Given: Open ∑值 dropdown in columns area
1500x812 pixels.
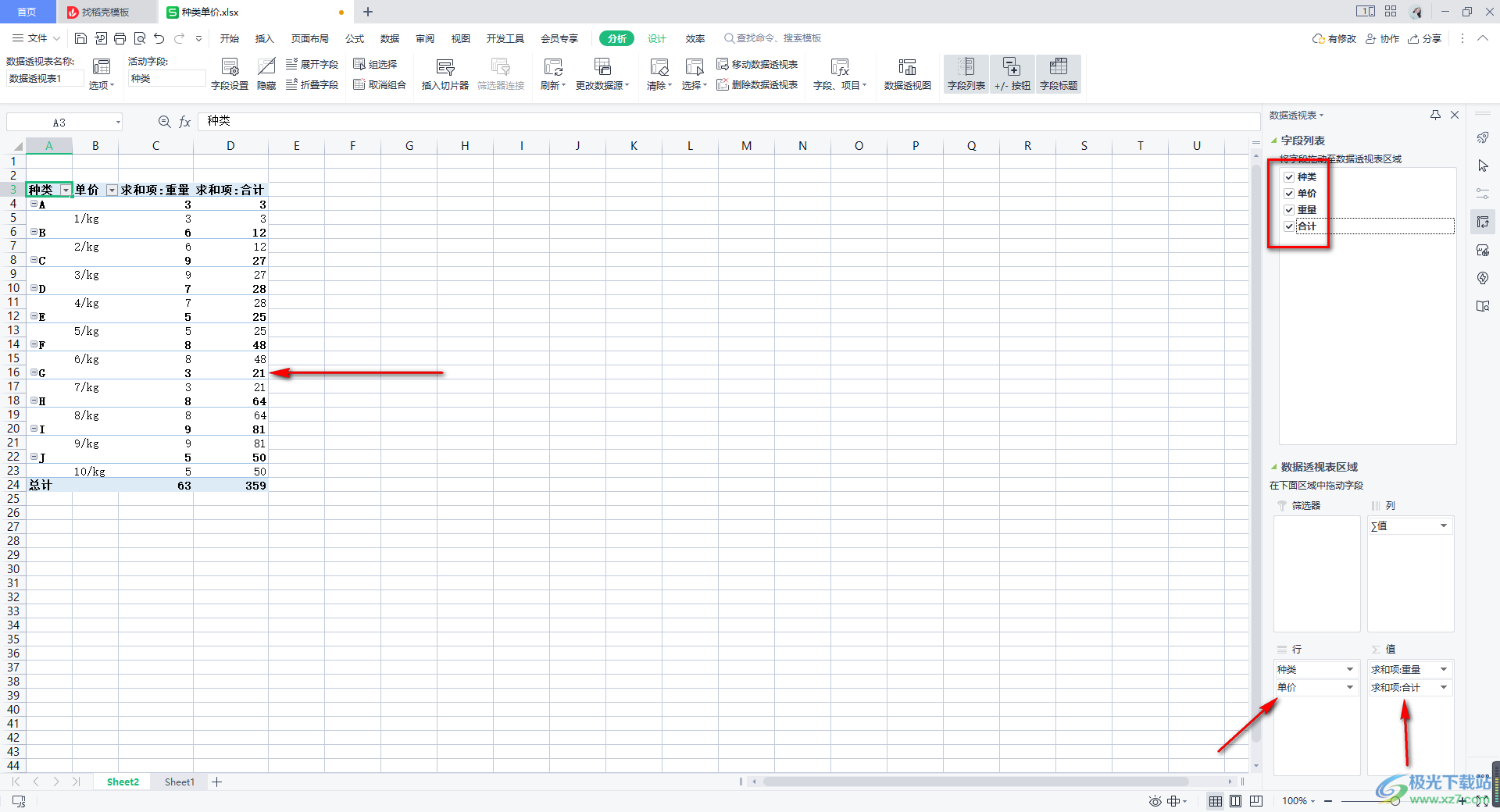Looking at the screenshot, I should point(1443,525).
